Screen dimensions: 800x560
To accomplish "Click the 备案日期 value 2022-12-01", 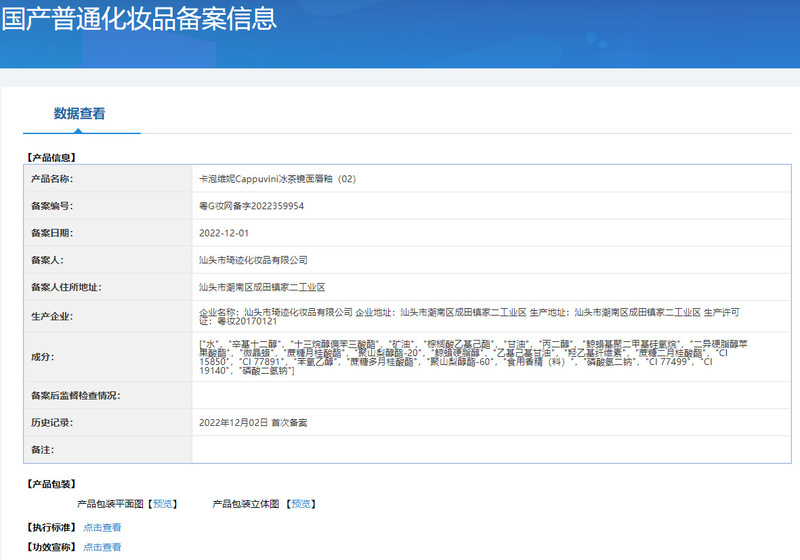I will point(224,233).
